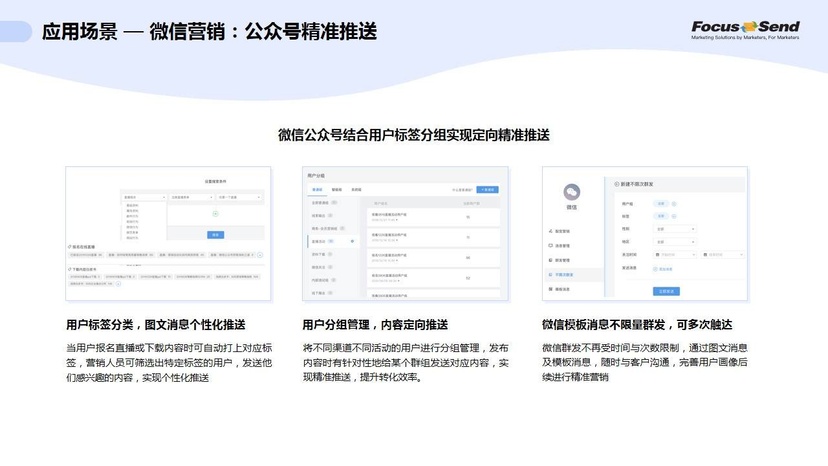Click subtitle 微信公众号结合用户标签分组实现定向精准推送
The image size is (828, 466).
pos(414,135)
